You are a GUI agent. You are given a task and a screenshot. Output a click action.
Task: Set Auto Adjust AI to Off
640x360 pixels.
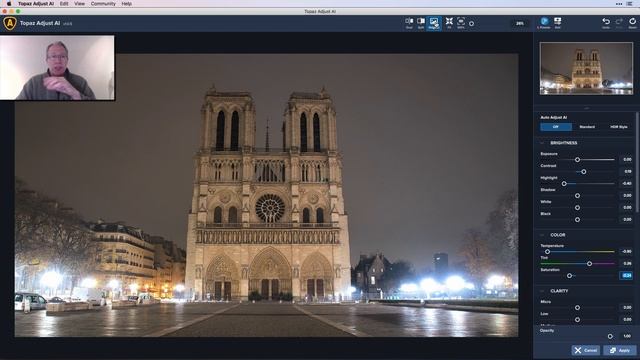[x=556, y=127]
